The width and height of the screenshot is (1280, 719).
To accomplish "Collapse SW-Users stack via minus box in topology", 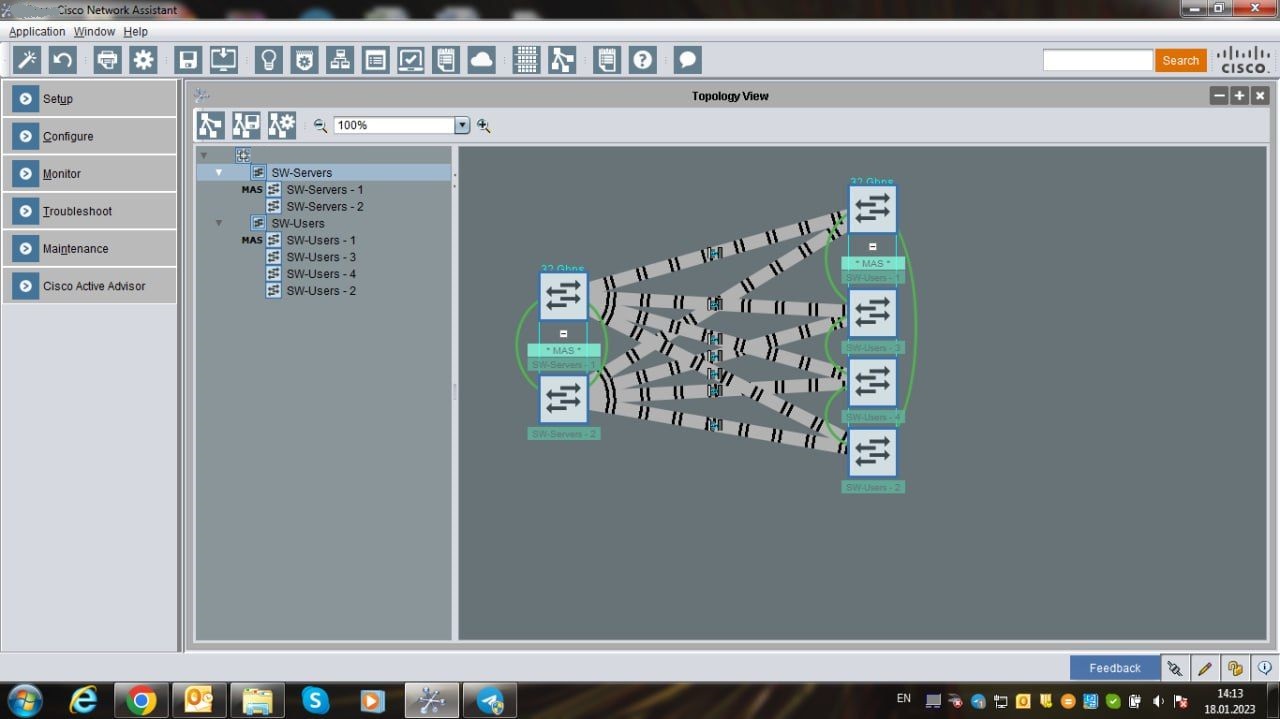I will point(872,247).
